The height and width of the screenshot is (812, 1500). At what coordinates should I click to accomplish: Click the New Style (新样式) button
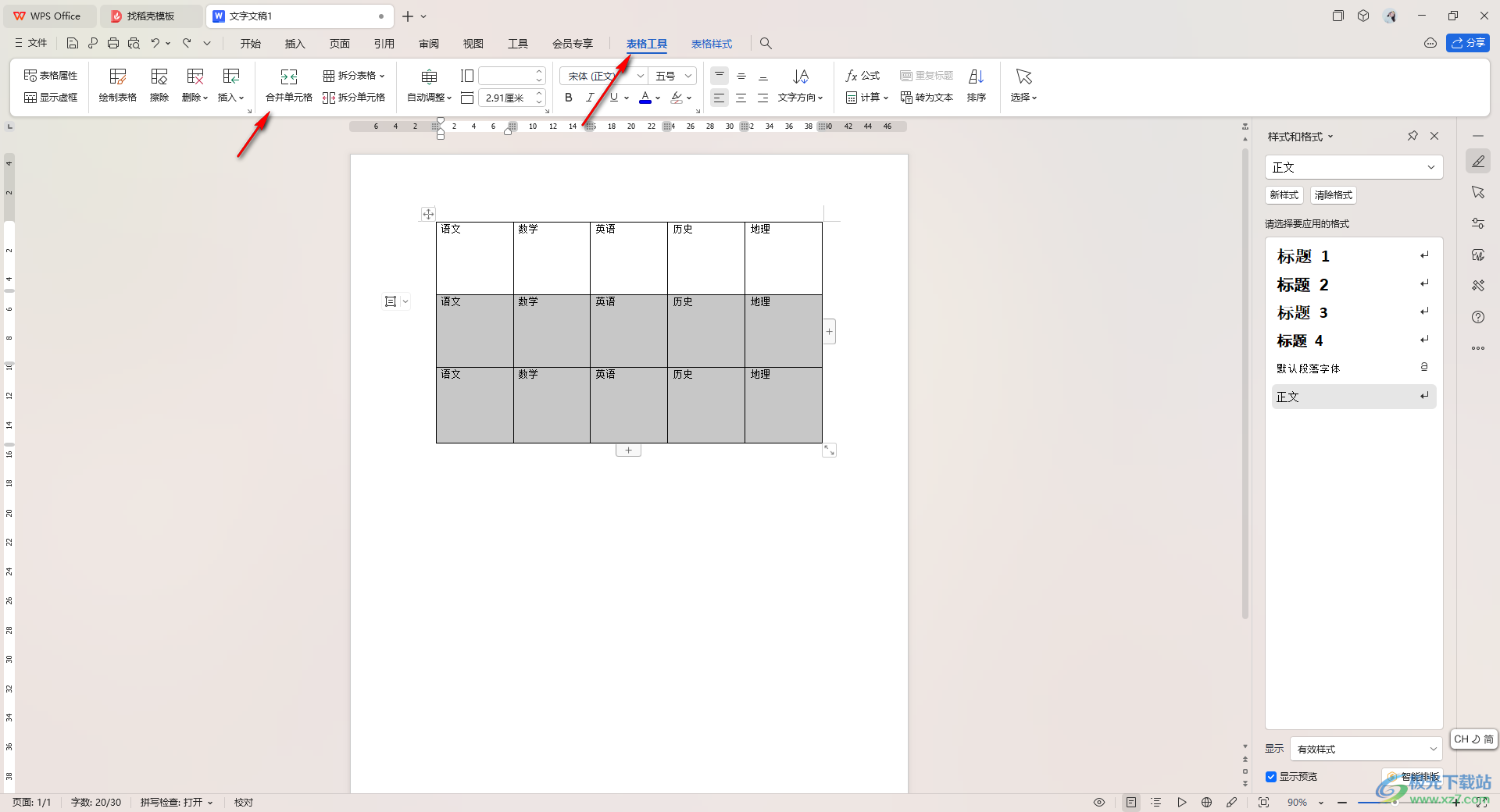(x=1284, y=195)
